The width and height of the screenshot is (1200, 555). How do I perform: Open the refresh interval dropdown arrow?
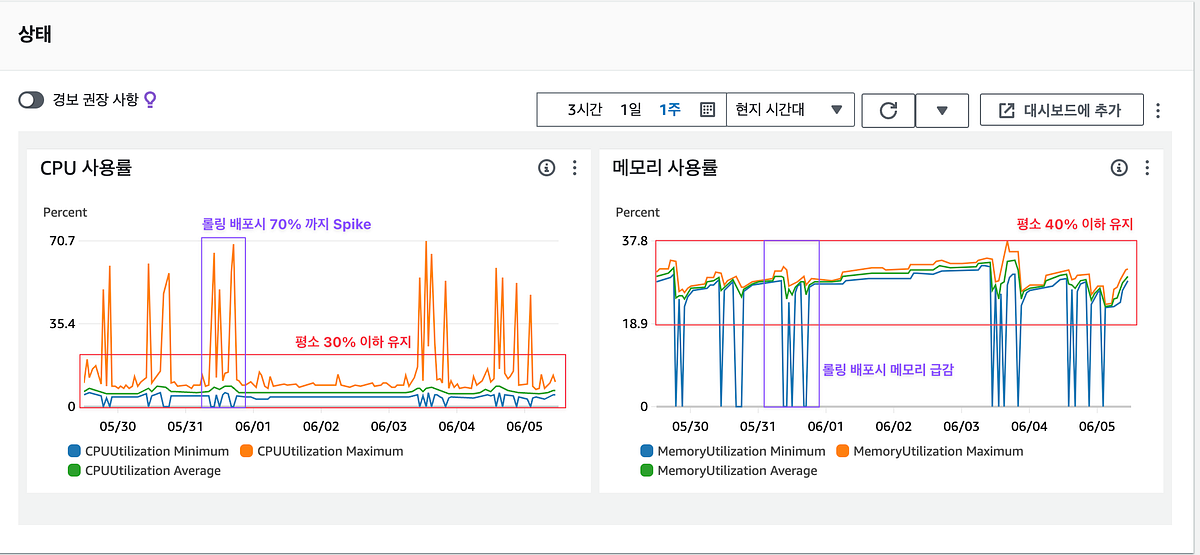click(x=942, y=110)
